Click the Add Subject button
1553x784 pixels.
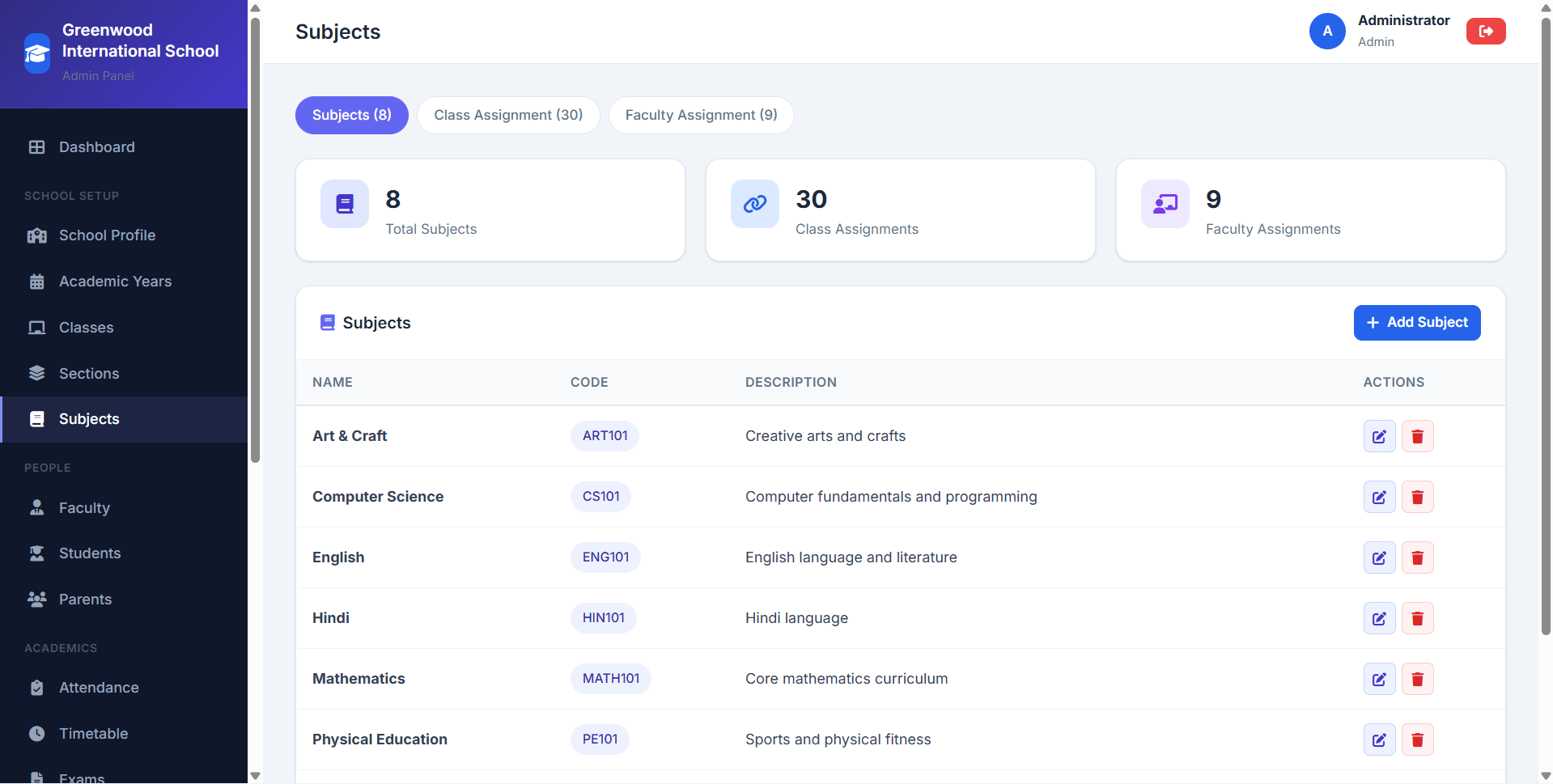1417,323
